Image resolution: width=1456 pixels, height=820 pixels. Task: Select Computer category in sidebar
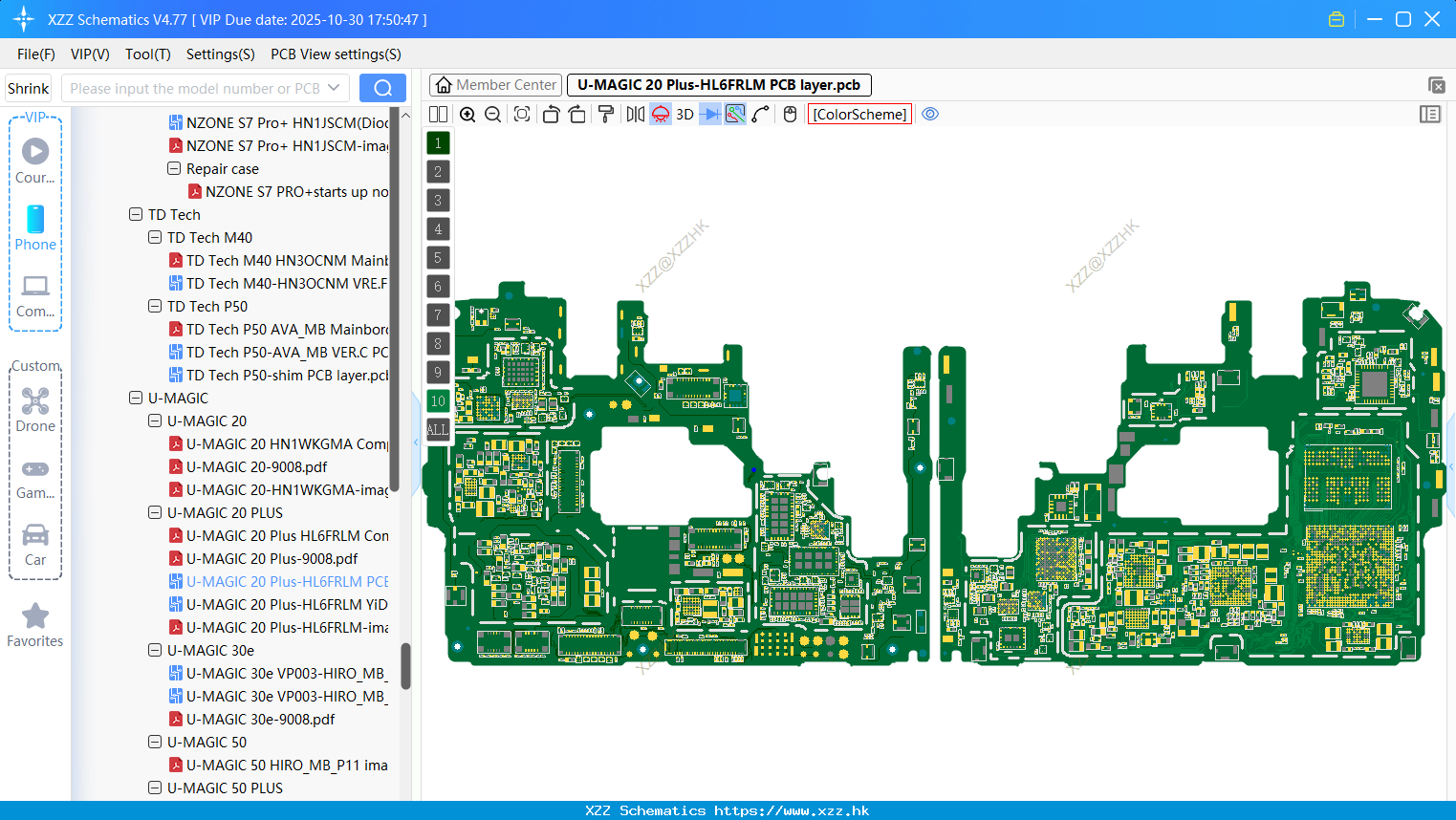[35, 295]
